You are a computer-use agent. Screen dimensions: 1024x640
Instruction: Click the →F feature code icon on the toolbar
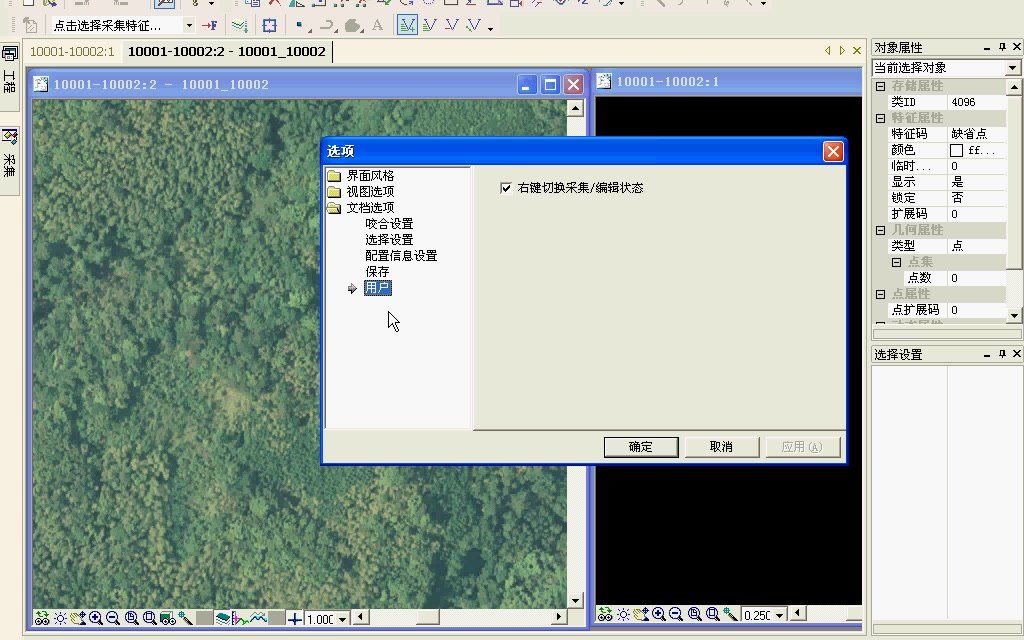click(x=209, y=25)
